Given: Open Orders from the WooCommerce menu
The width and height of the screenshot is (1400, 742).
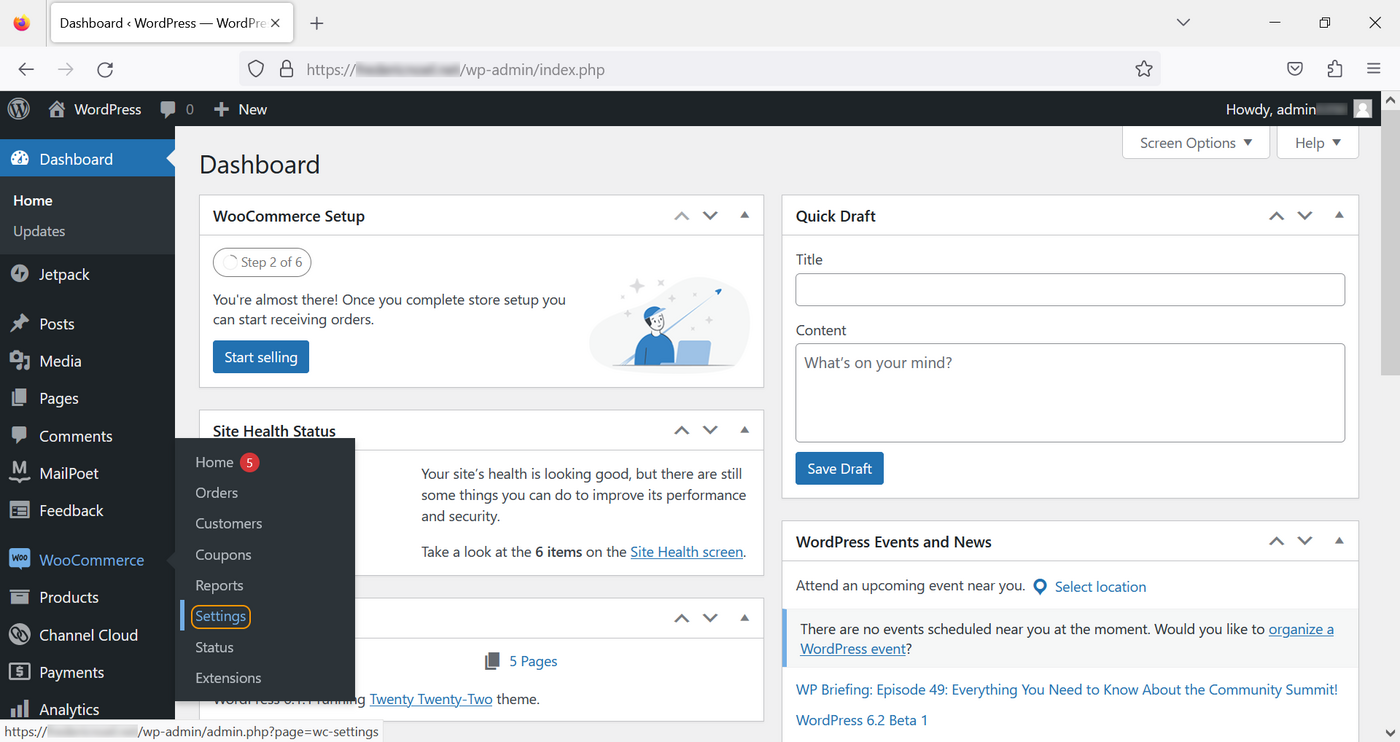Looking at the screenshot, I should pos(216,492).
